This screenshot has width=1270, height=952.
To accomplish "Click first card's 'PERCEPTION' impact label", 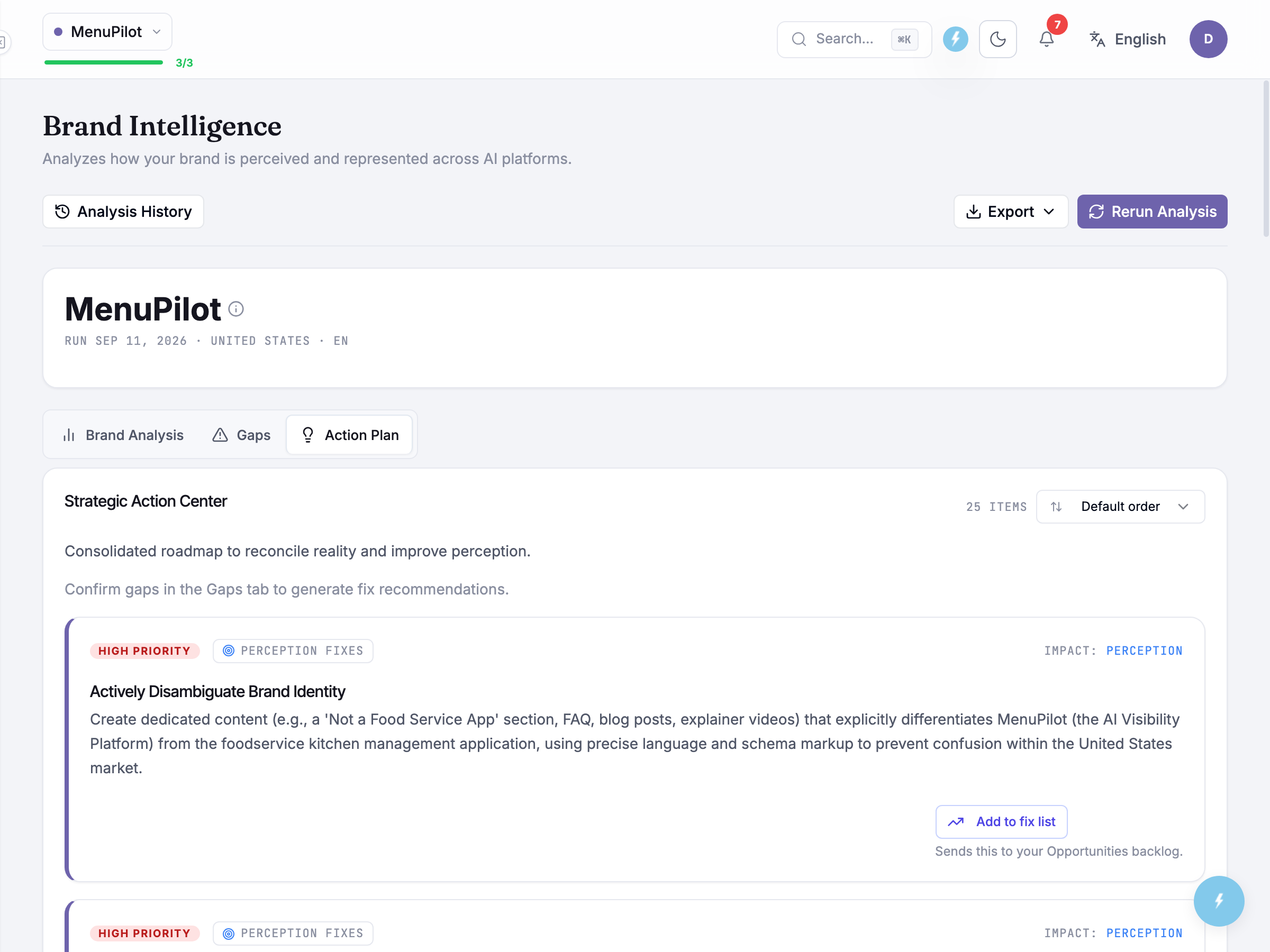I will pos(1144,651).
